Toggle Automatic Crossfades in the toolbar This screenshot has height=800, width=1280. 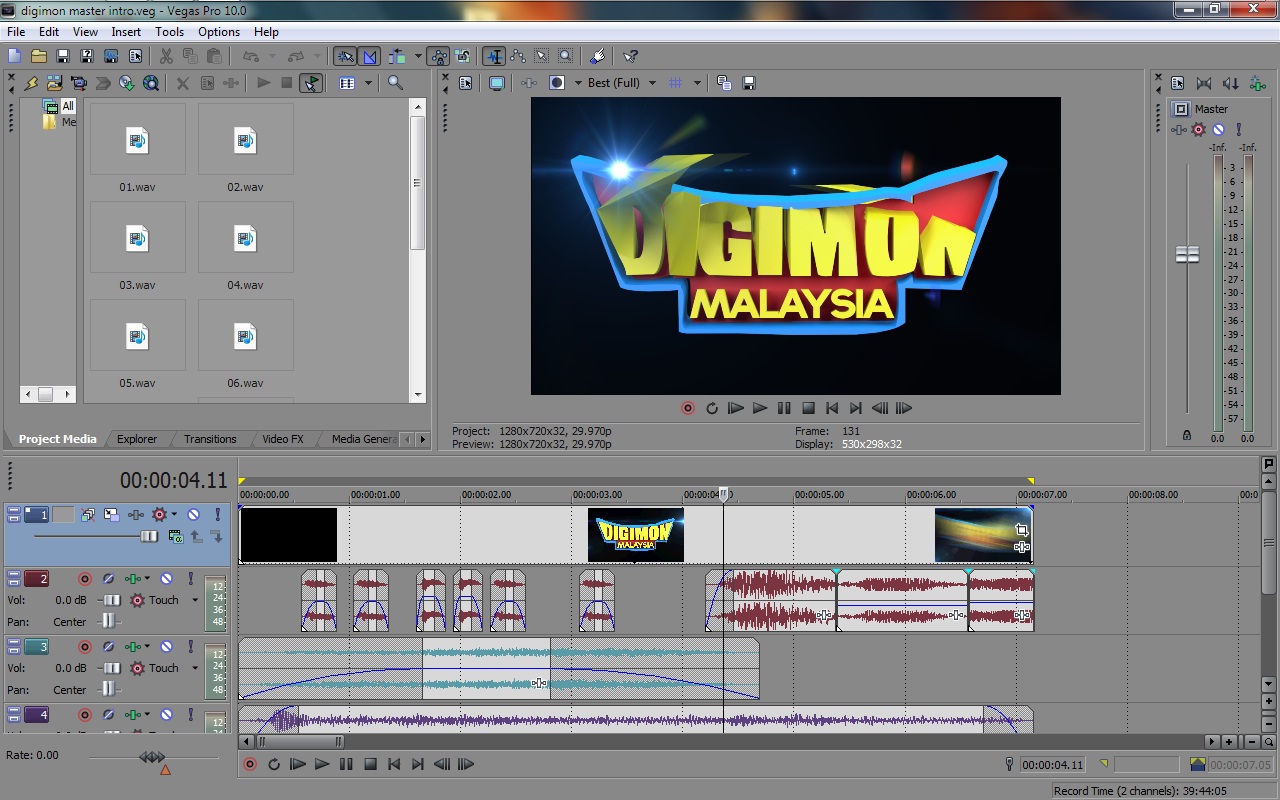point(369,56)
